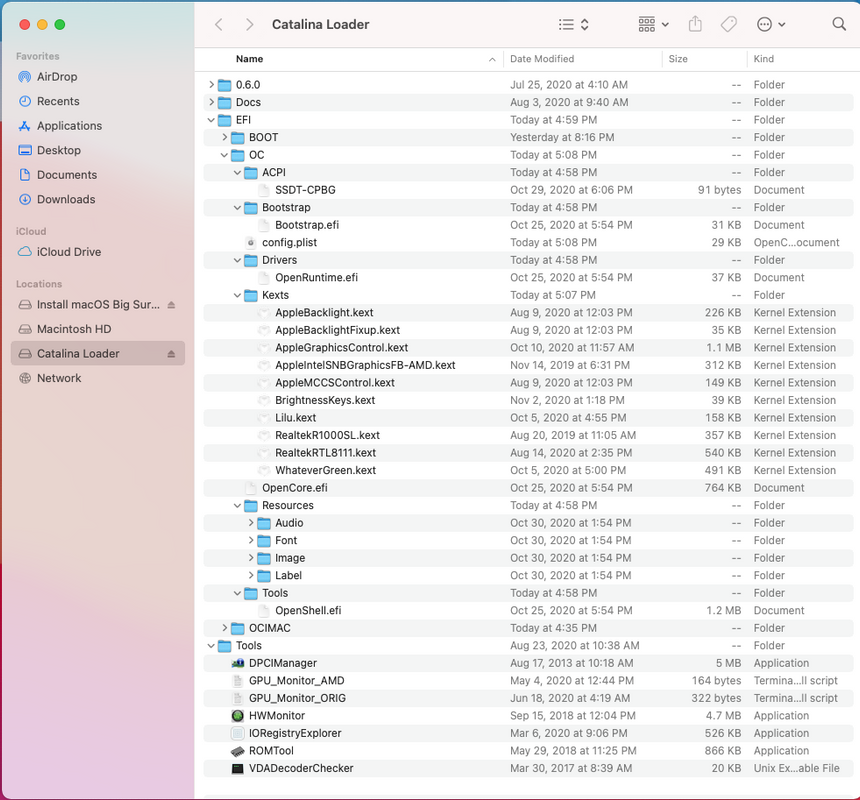Image resolution: width=860 pixels, height=800 pixels.
Task: Expand the Label folder
Action: pos(251,575)
